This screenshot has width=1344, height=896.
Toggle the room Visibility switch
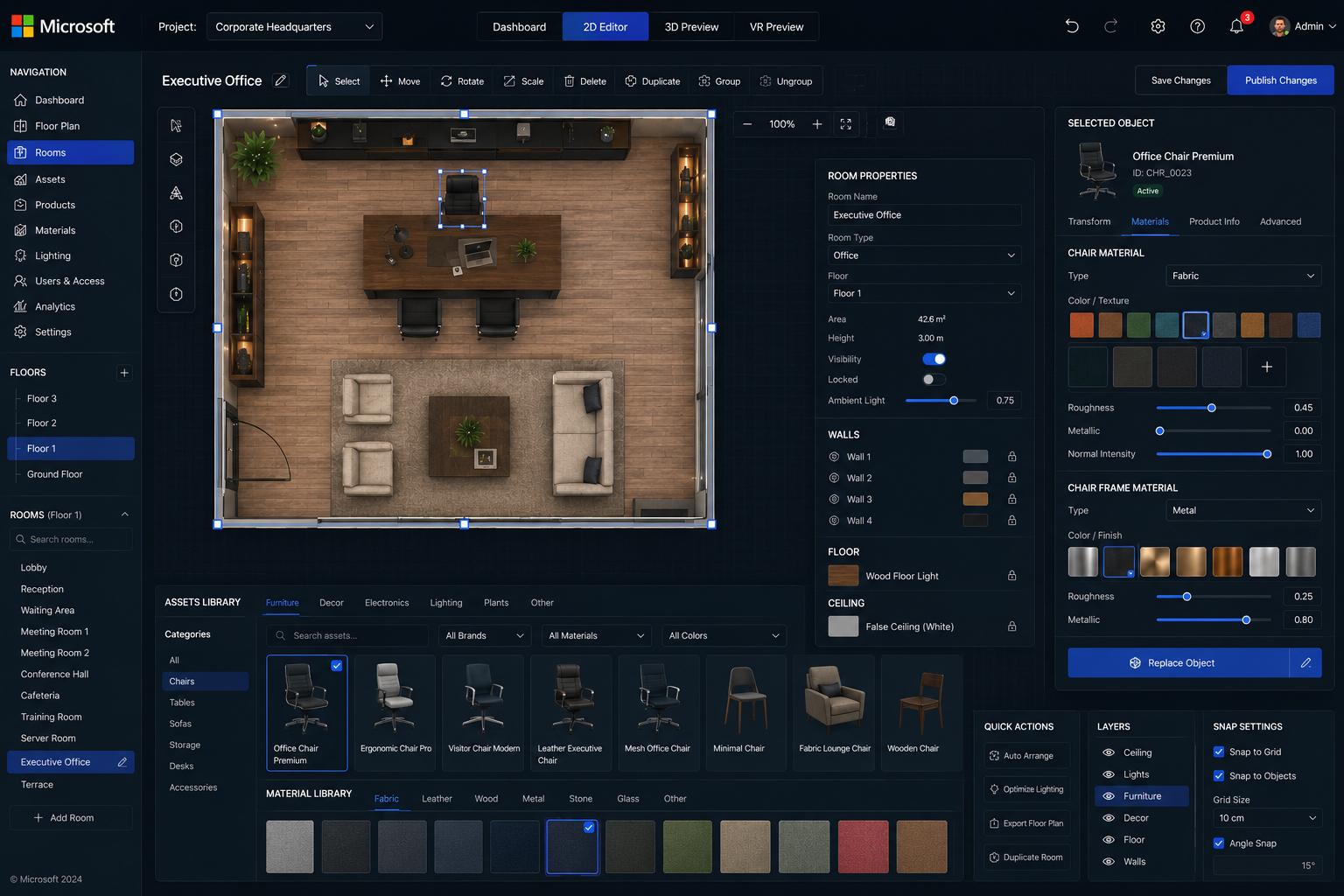[934, 359]
